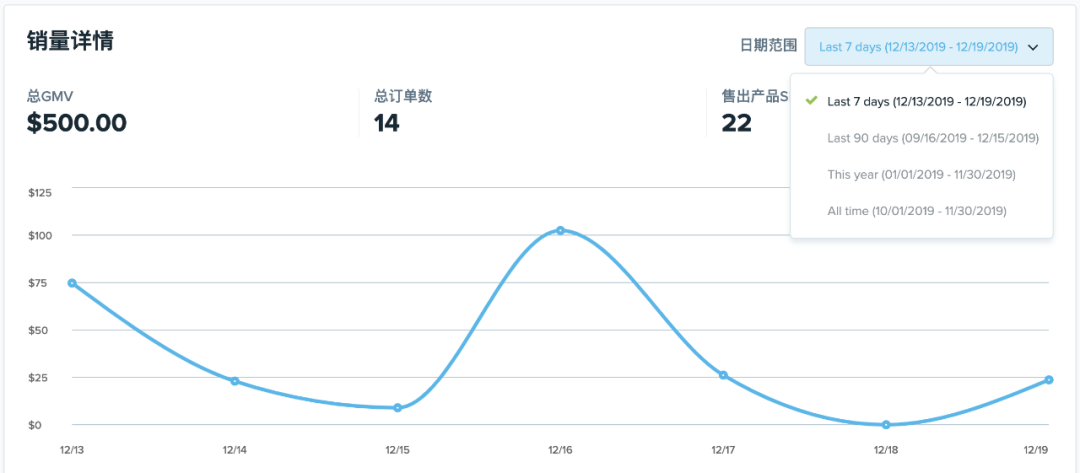
Task: Select the 12/15 data point
Action: (x=397, y=408)
